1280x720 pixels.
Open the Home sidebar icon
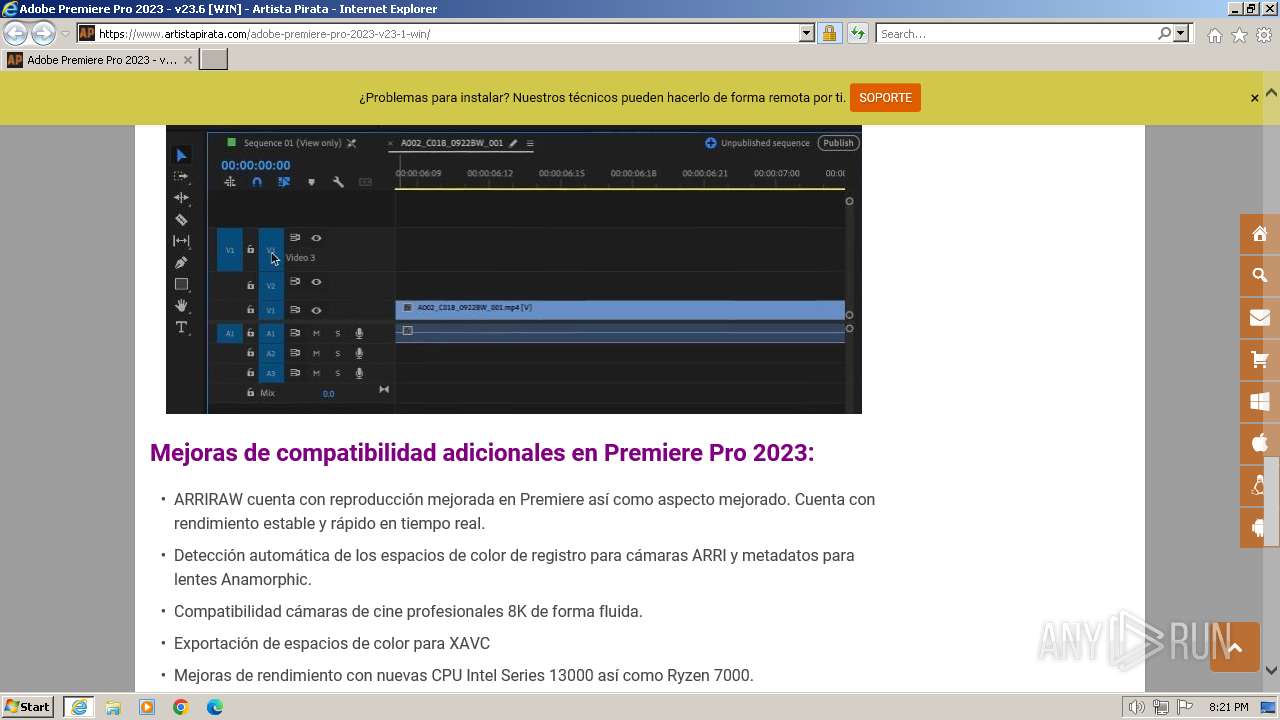click(1260, 234)
